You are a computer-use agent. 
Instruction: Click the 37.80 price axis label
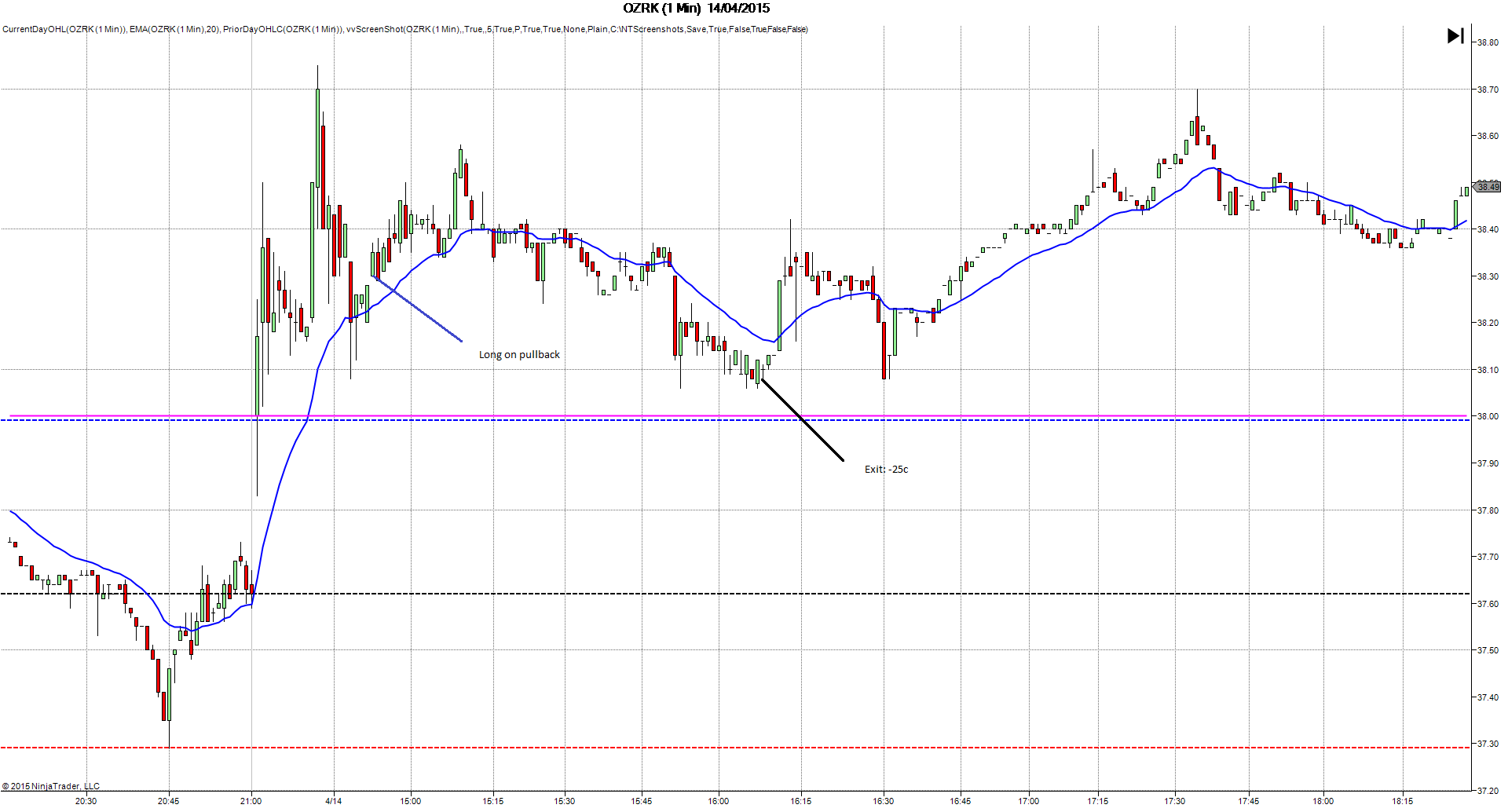tap(1488, 510)
